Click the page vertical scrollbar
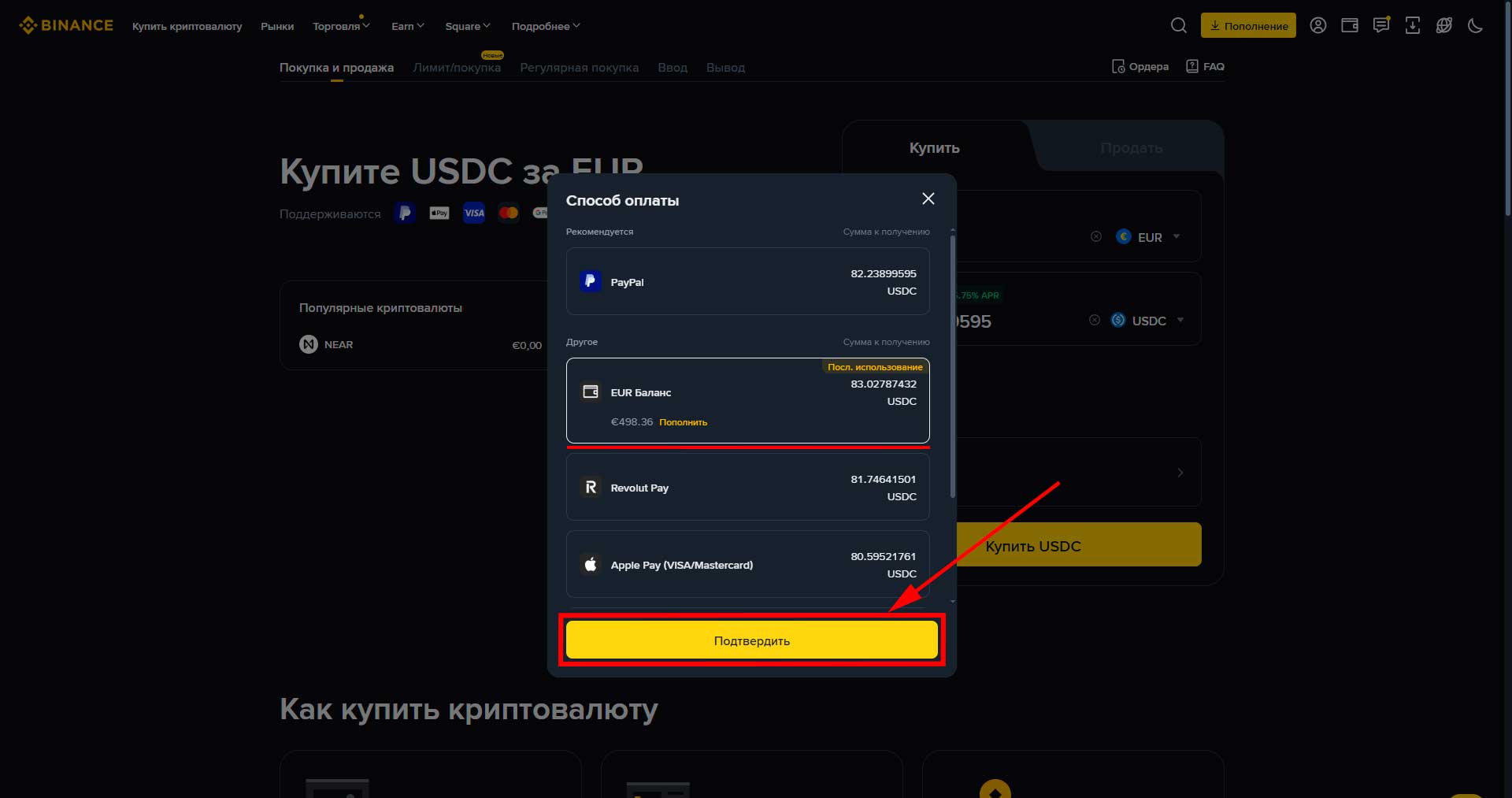 1507,110
